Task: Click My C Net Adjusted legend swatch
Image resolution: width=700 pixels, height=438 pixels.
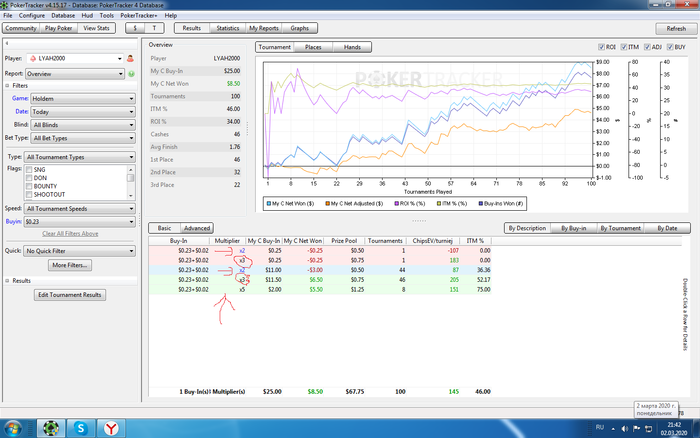Action: coord(327,204)
